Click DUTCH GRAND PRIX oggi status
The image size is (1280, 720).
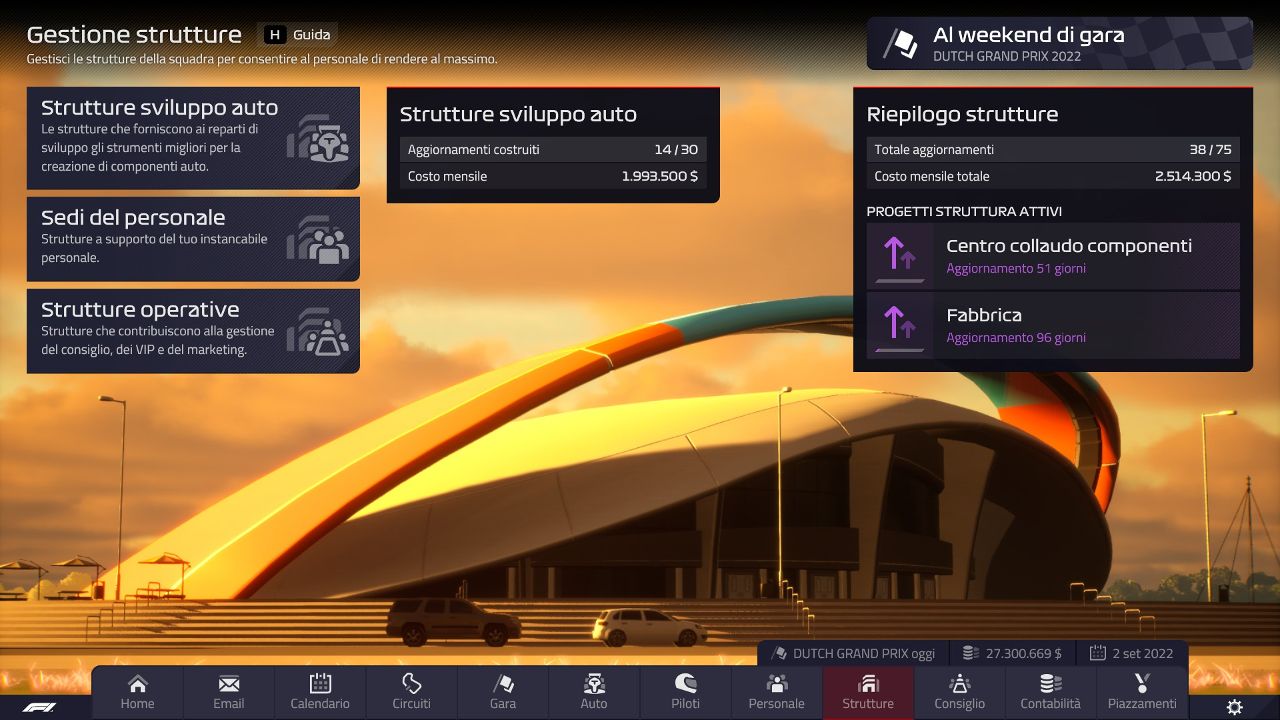tap(853, 653)
